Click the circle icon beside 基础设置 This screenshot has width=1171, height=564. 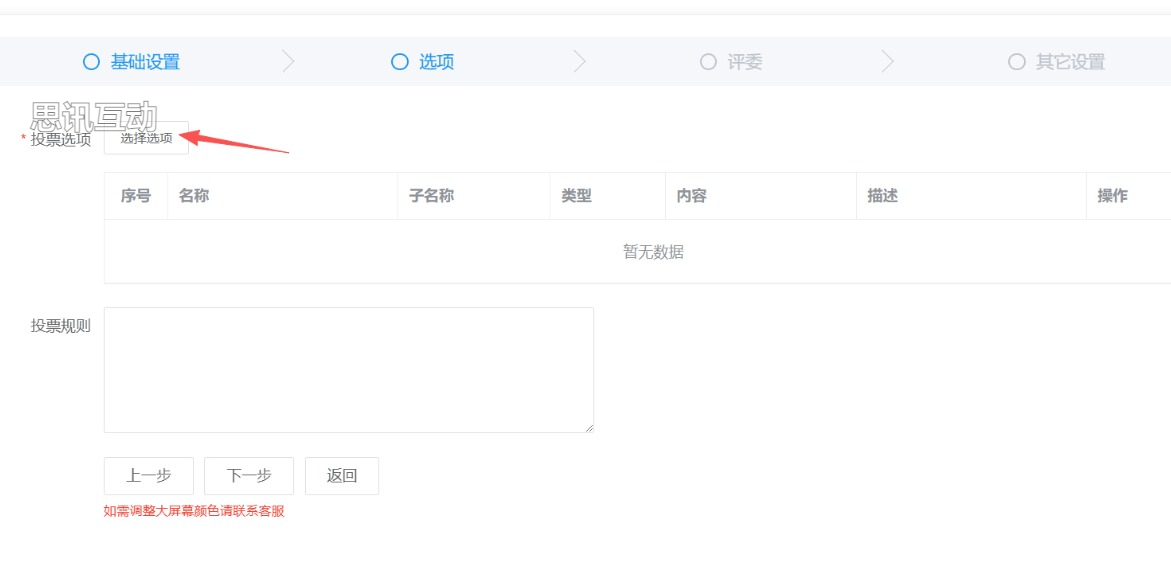click(91, 62)
